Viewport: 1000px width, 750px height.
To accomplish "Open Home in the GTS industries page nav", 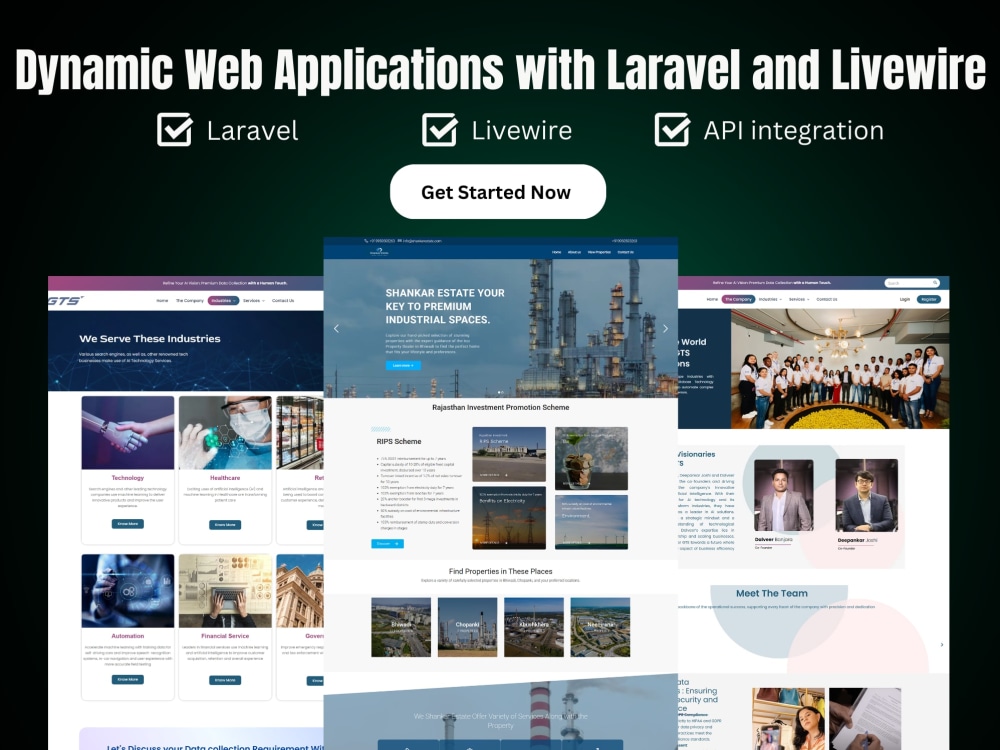I will [x=163, y=300].
